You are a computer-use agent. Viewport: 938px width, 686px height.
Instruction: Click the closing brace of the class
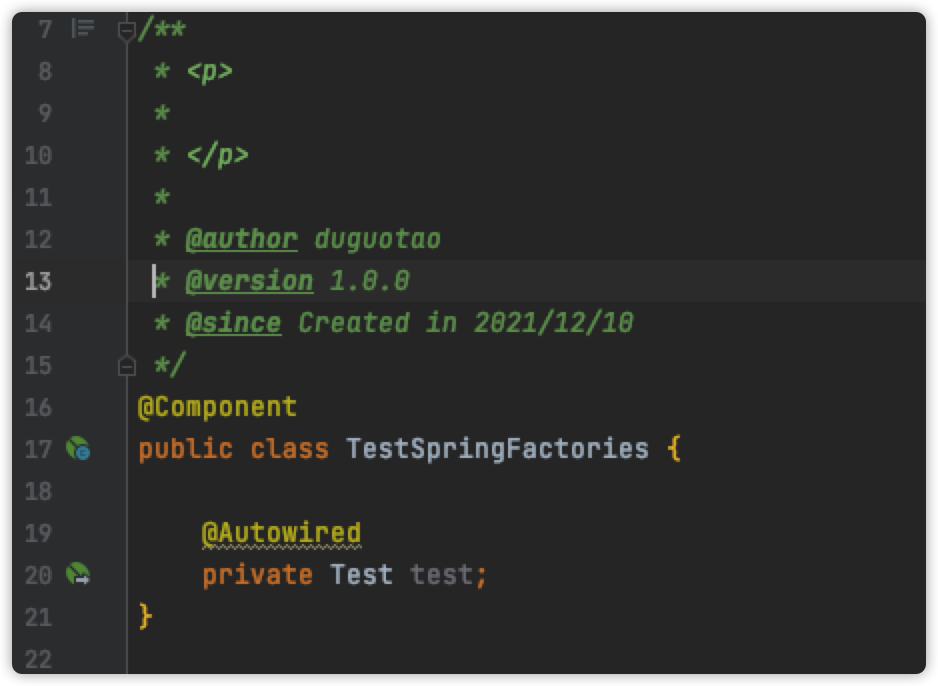tap(145, 617)
